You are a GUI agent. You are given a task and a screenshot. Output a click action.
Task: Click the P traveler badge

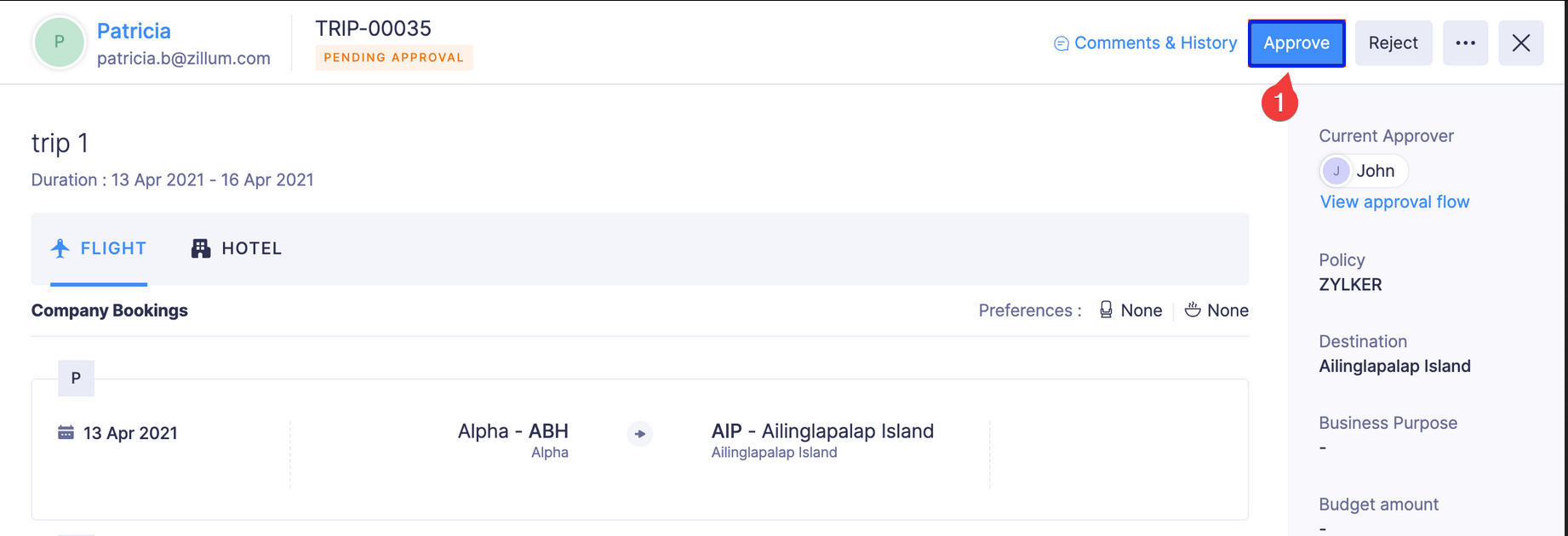click(76, 379)
